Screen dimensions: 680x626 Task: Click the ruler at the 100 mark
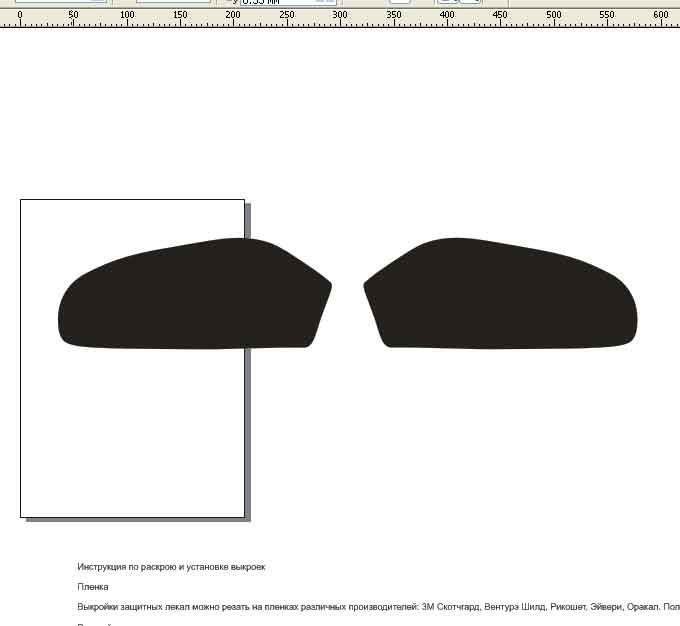127,15
